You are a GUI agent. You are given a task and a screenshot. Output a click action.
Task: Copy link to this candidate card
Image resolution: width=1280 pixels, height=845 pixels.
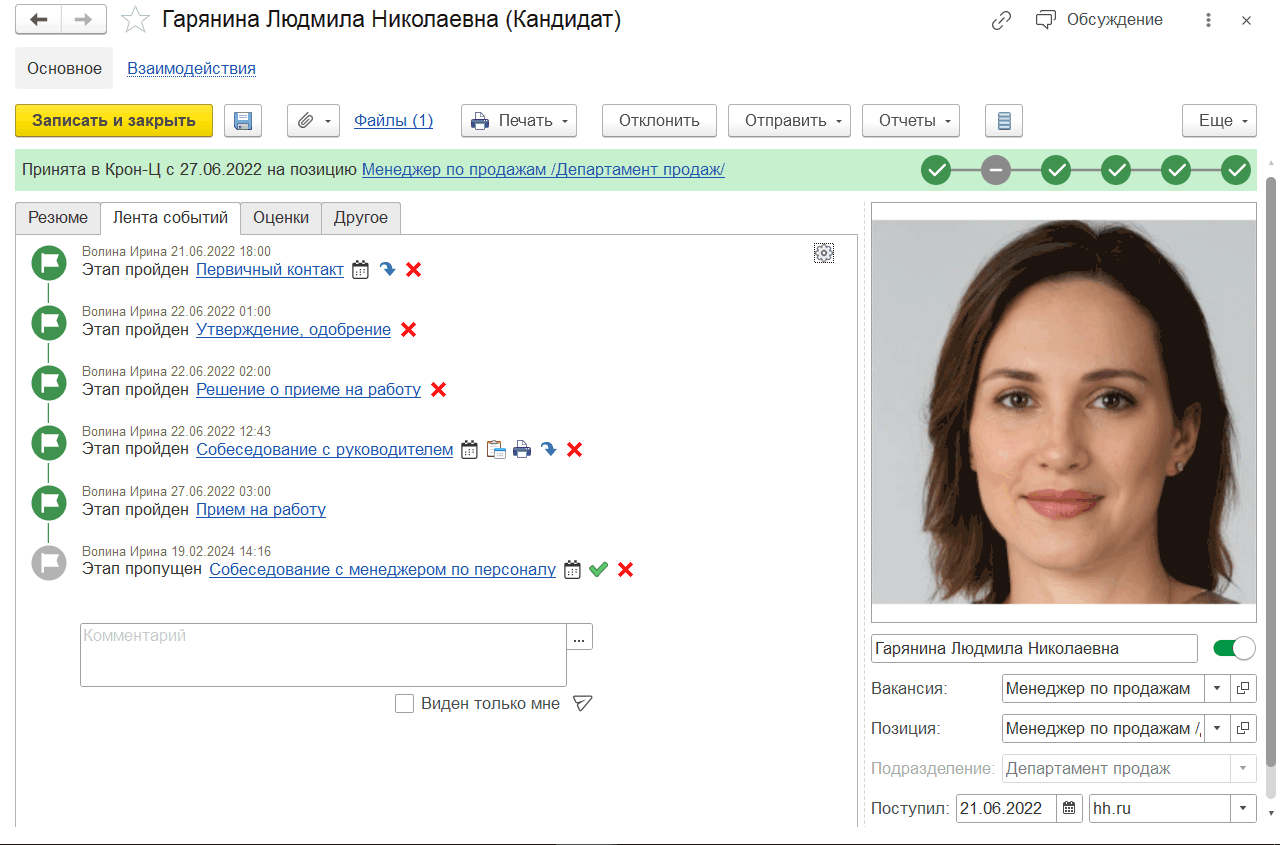click(1001, 20)
